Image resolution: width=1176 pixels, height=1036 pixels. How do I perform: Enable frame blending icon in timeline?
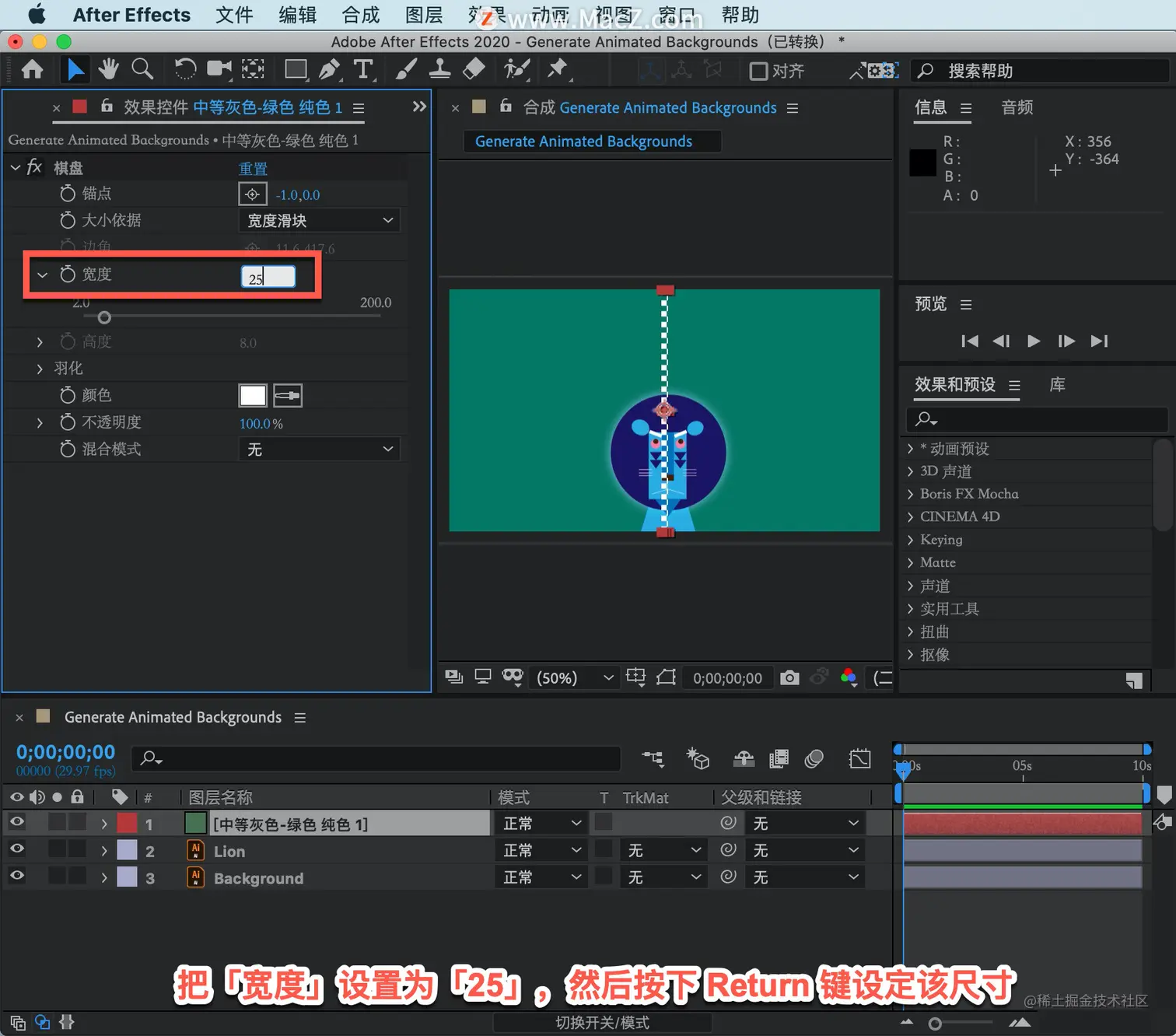pos(779,758)
